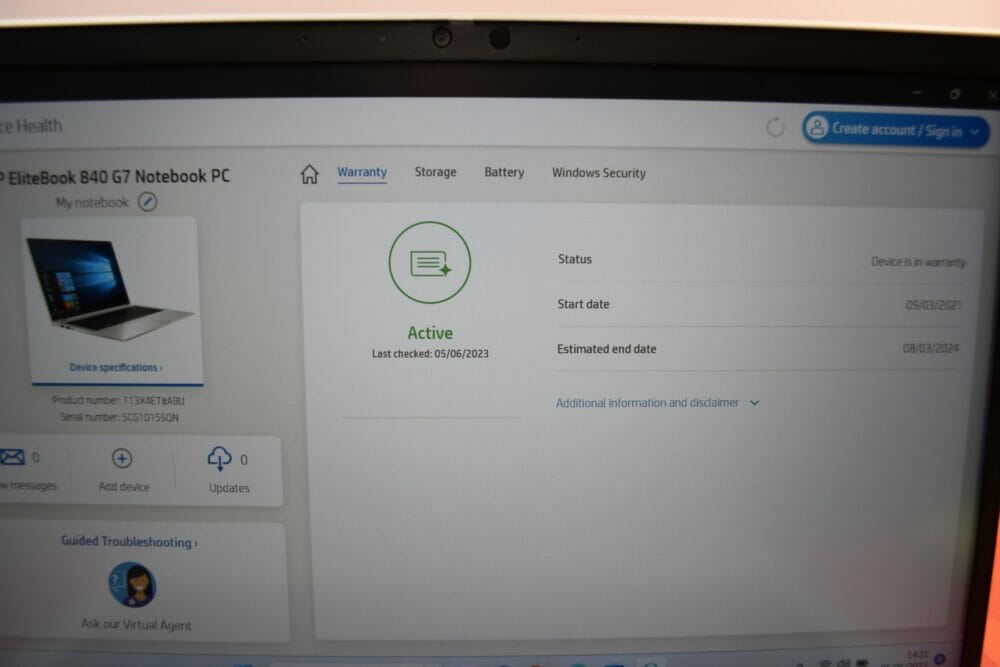Viewport: 1000px width, 667px height.
Task: Click the green warranty certificate icon
Action: (x=430, y=263)
